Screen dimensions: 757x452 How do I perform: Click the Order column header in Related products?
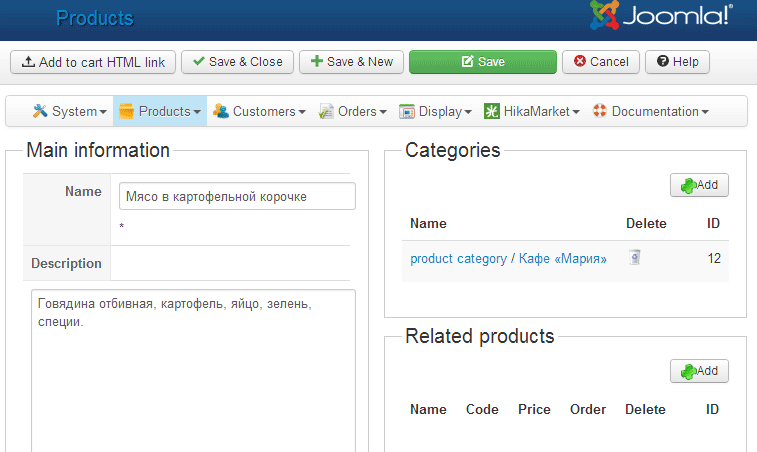[x=588, y=410]
